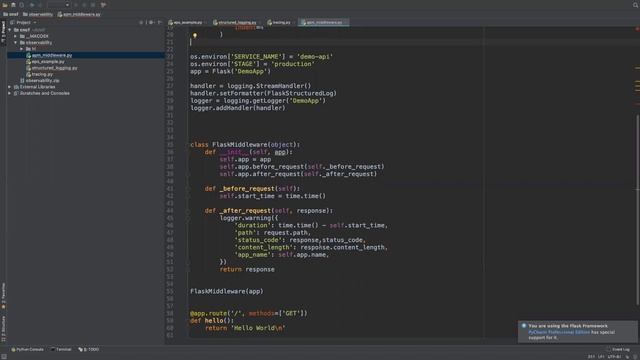This screenshot has height=360, width=640.
Task: Click the cursor position indicator in status bar
Action: [591, 357]
